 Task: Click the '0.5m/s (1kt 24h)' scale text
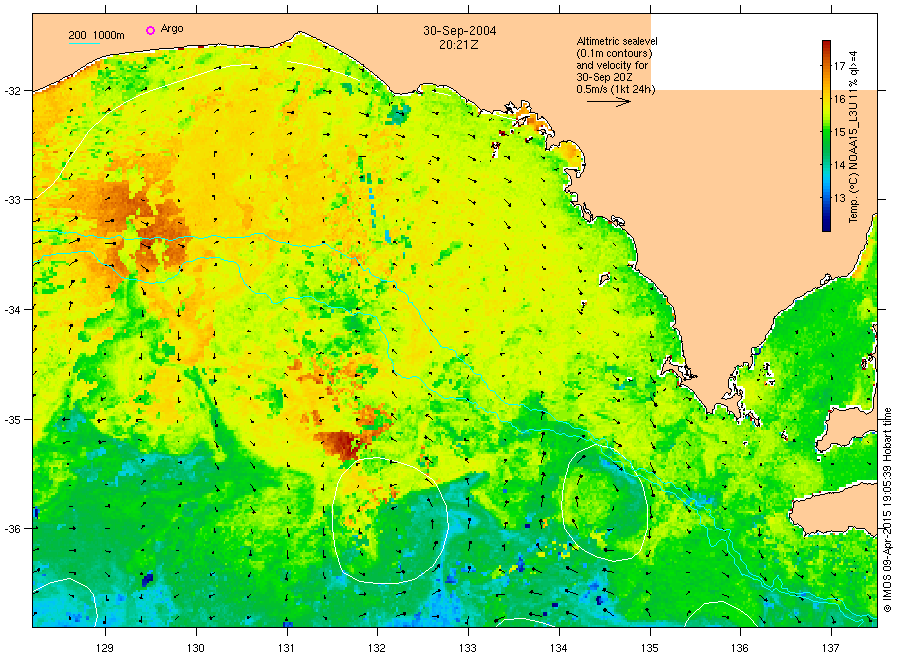[616, 89]
